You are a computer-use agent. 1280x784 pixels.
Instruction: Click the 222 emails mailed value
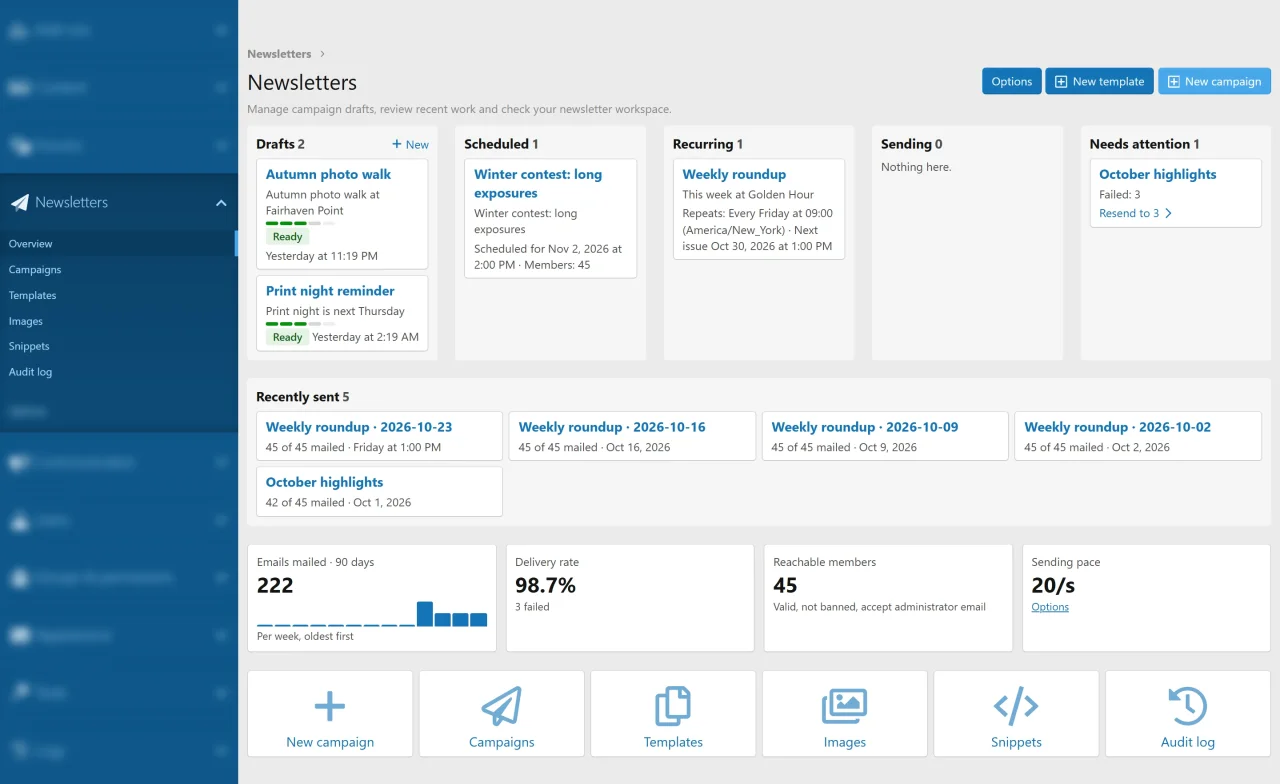click(275, 585)
